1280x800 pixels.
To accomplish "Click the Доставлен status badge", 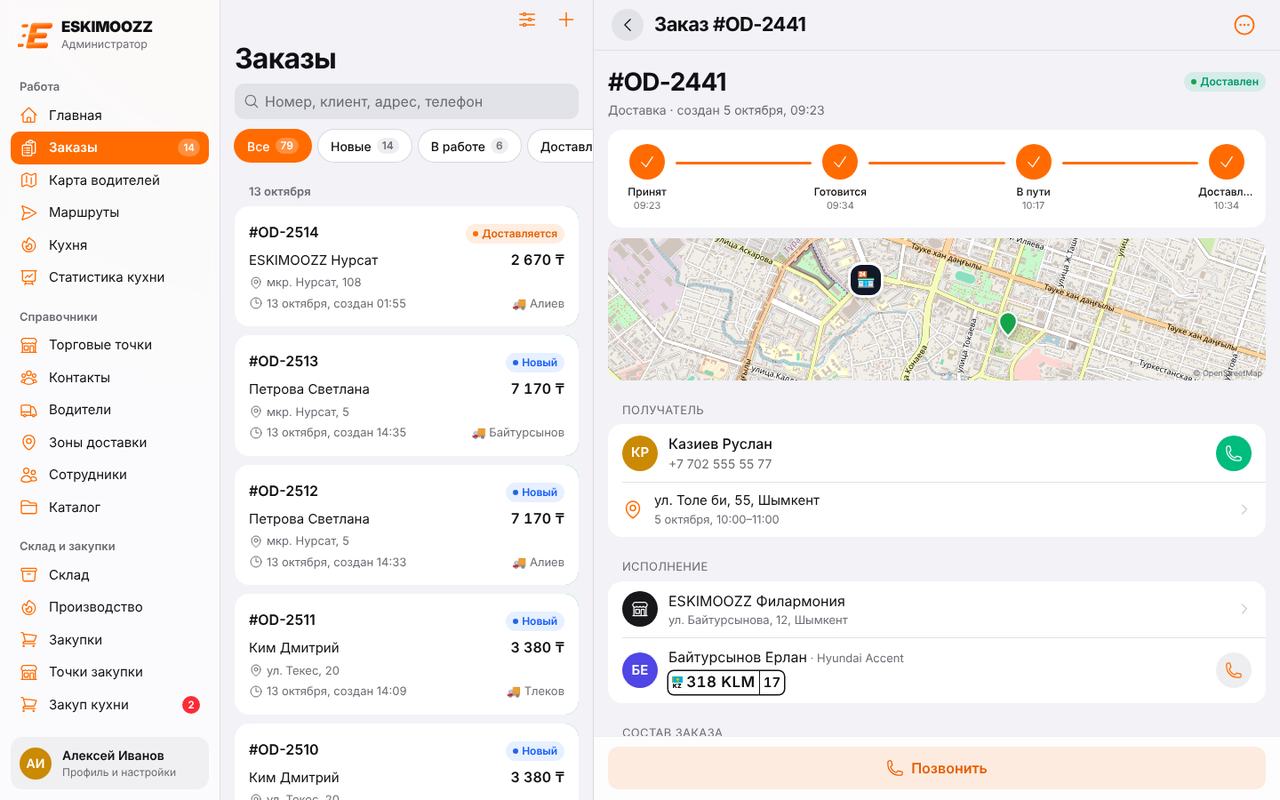I will click(1224, 82).
